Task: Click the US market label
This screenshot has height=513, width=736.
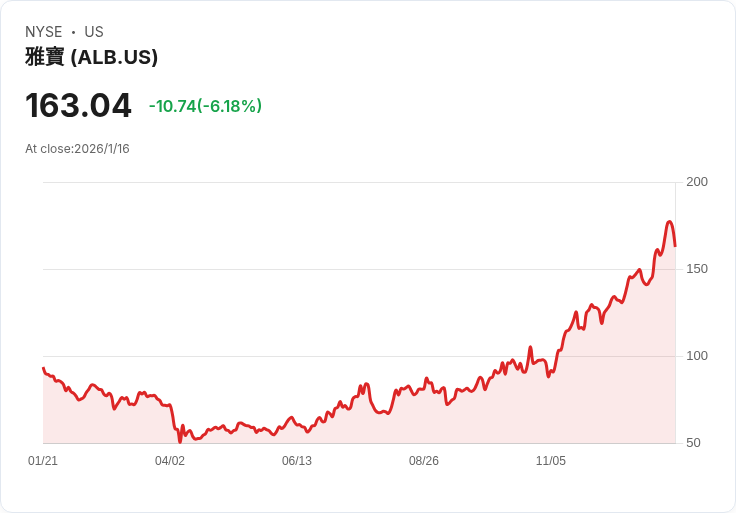Action: pyautogui.click(x=94, y=32)
